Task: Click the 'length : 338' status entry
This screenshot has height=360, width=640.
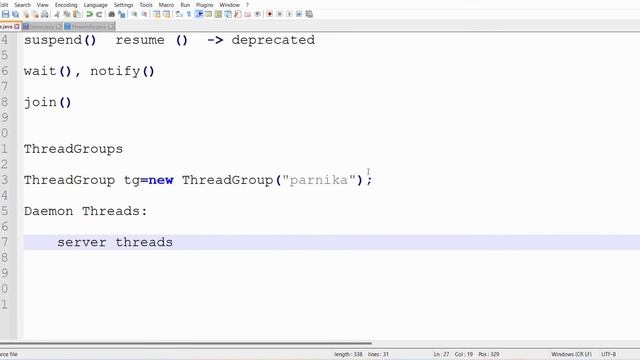Action: pos(348,354)
